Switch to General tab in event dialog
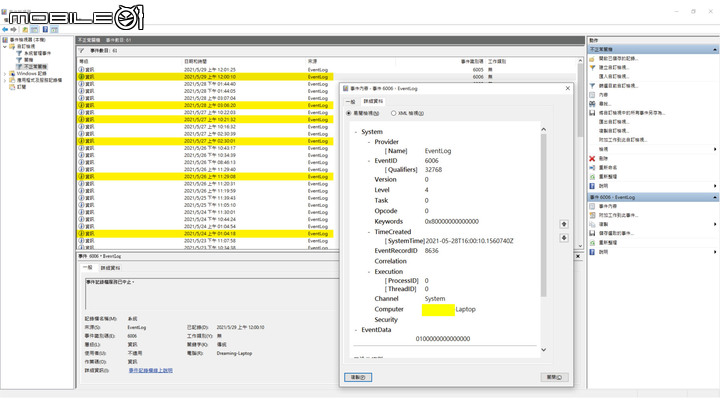 click(x=350, y=101)
